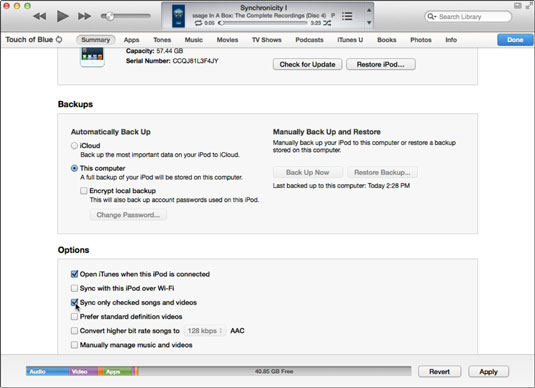
Task: Select the iCloud backup radio button
Action: (74, 146)
